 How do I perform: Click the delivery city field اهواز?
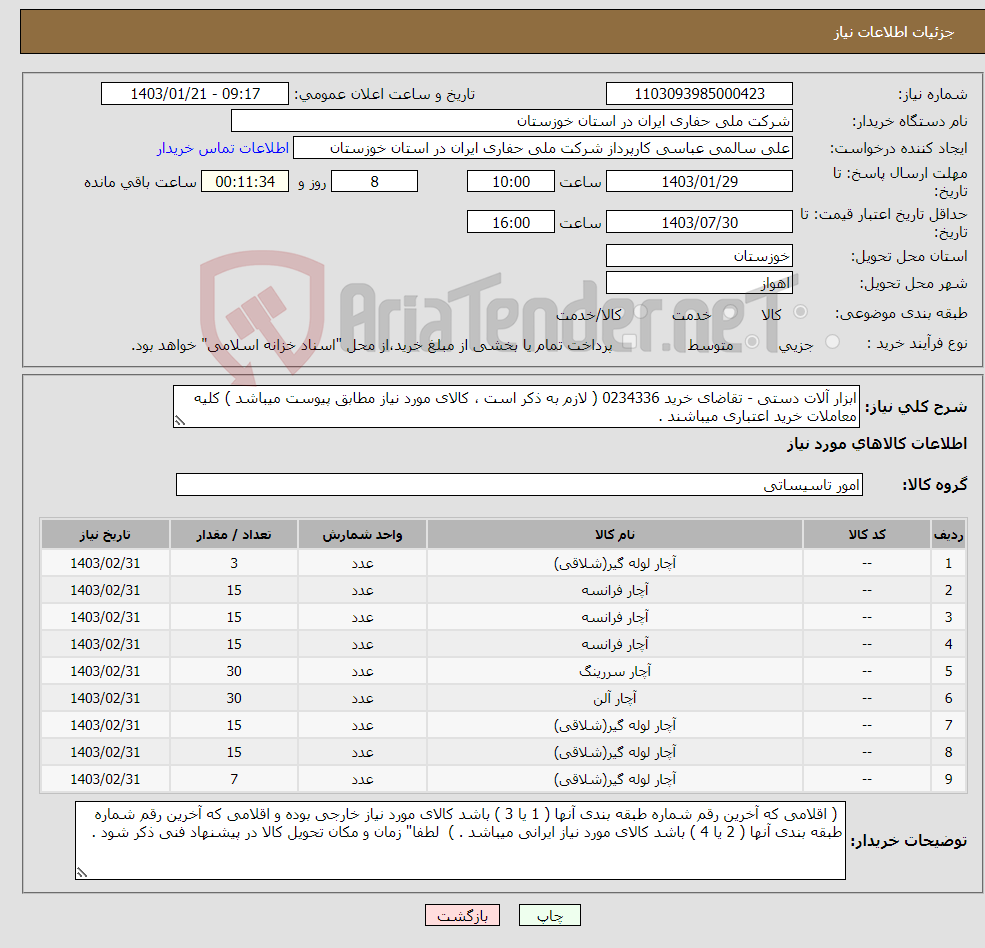[x=699, y=283]
